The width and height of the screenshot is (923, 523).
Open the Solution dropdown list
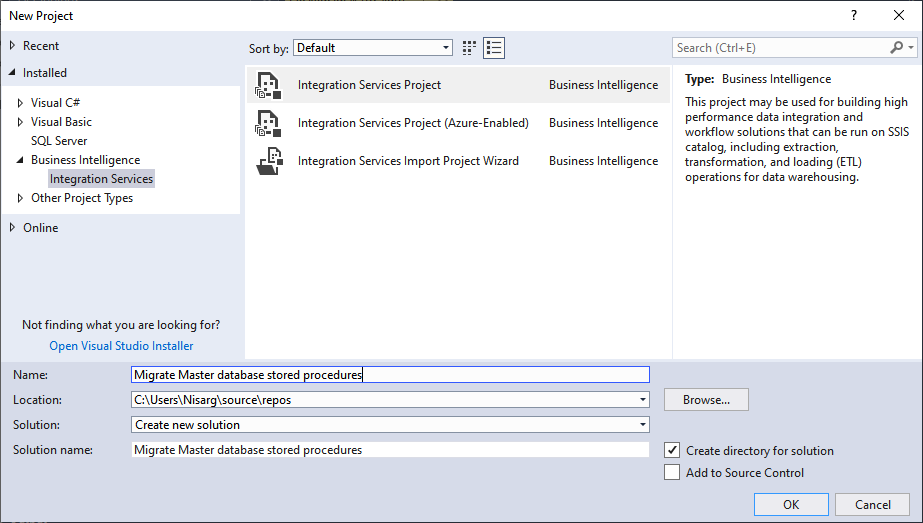click(642, 425)
